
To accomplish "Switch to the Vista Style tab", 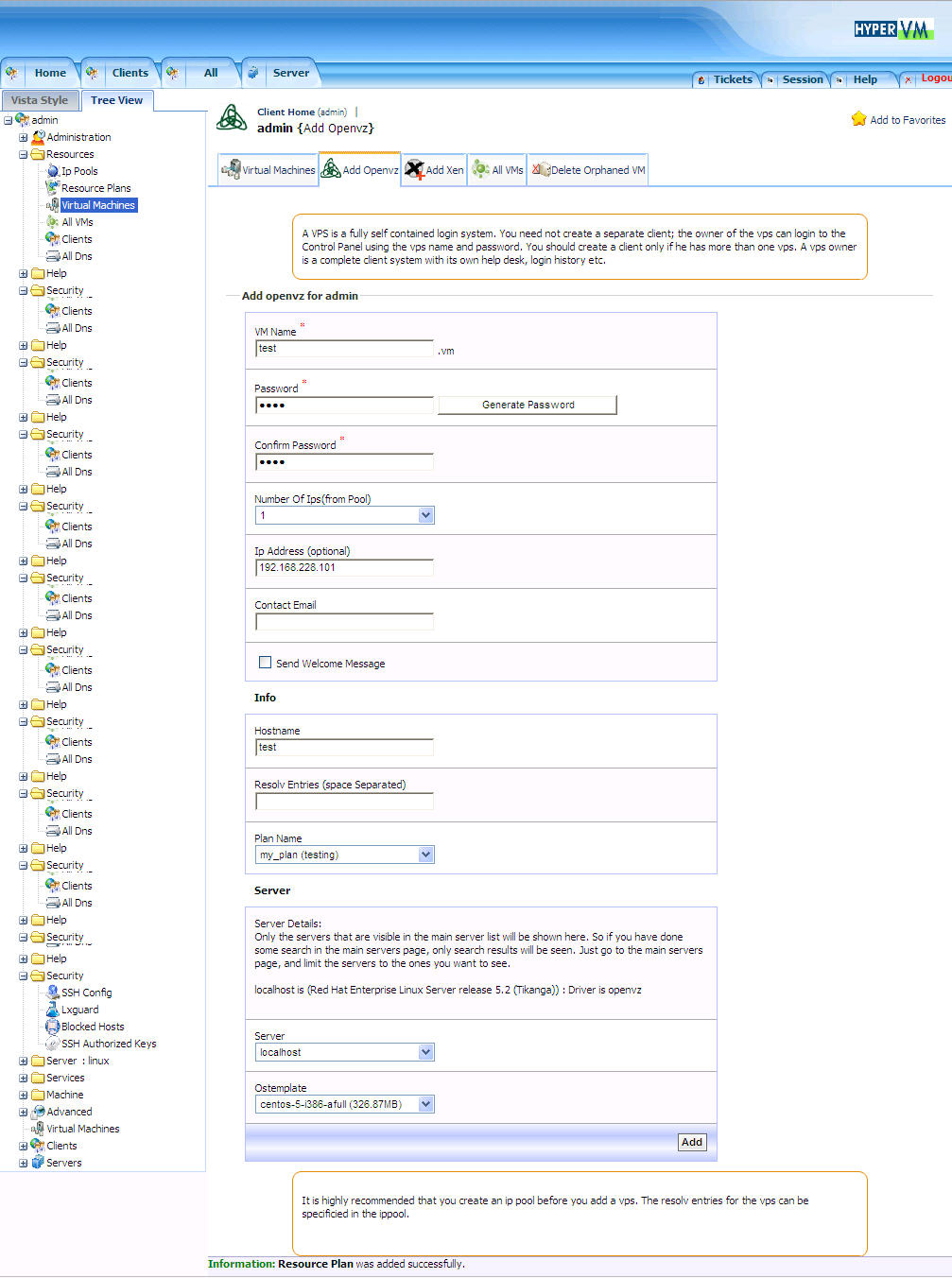I will pos(40,100).
